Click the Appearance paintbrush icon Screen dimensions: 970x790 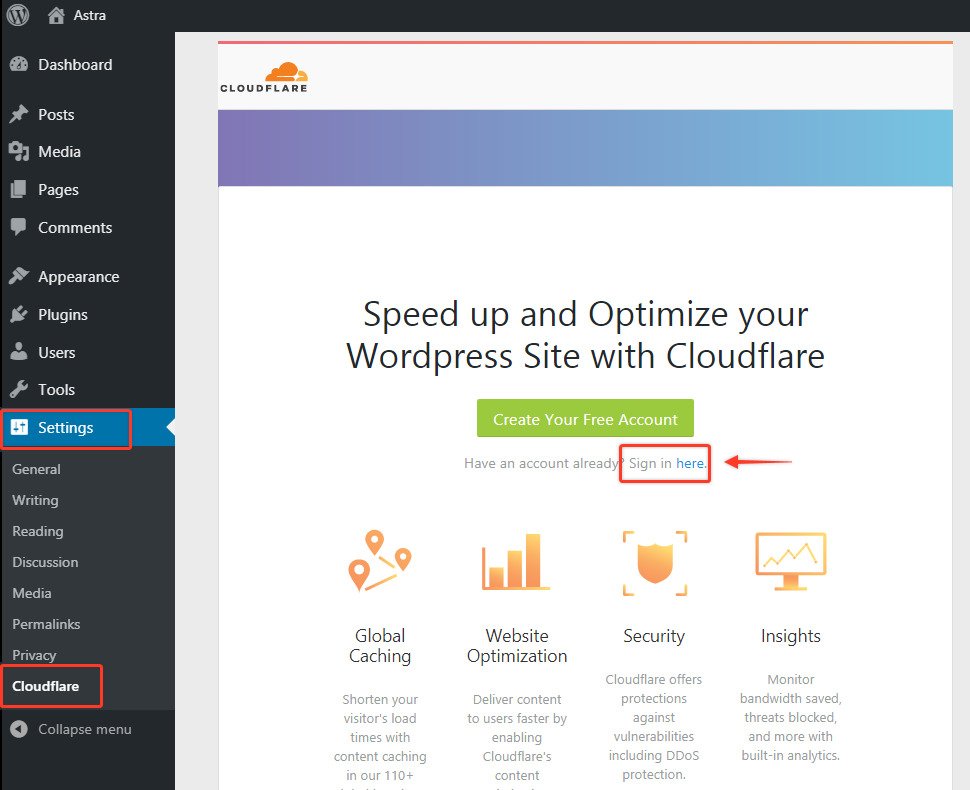click(x=19, y=276)
